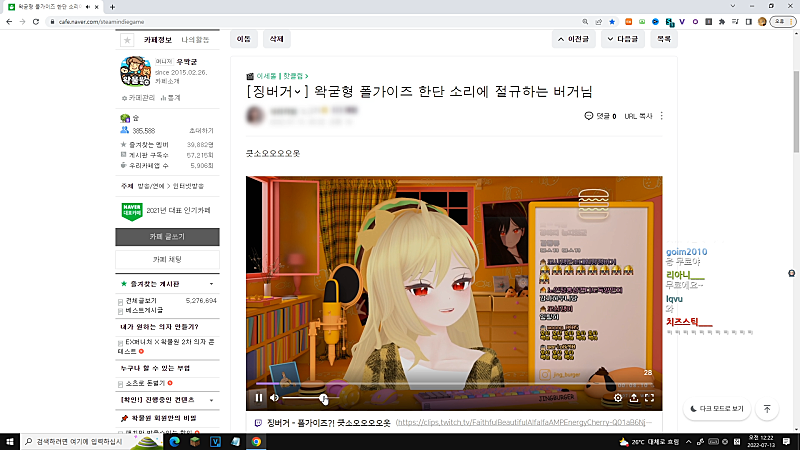The height and width of the screenshot is (450, 800).
Task: Click the 삭제 button
Action: point(277,39)
